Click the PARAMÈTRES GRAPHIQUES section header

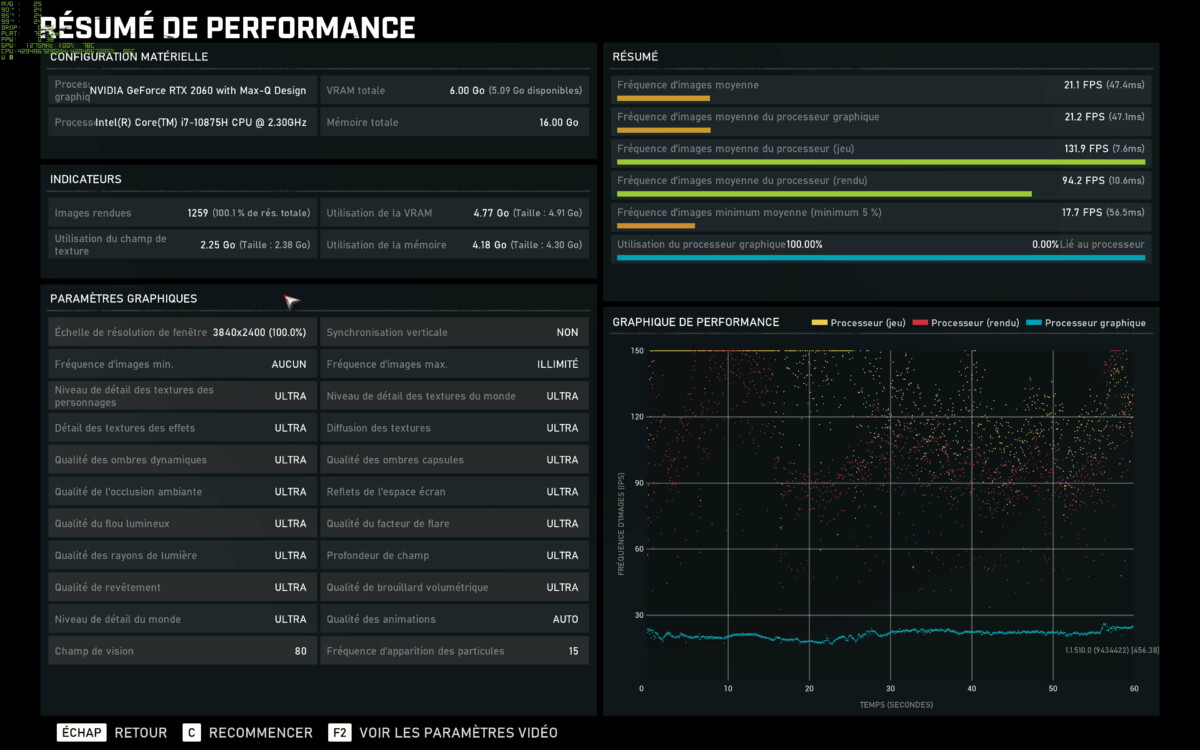pyautogui.click(x=124, y=298)
